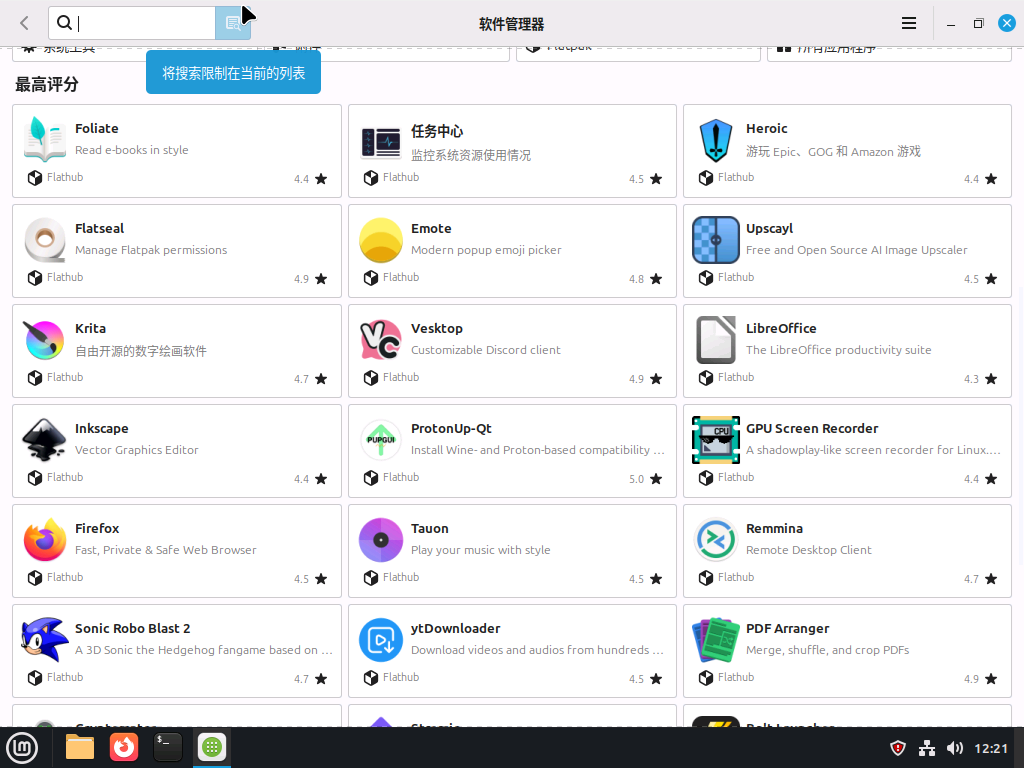1024x768 pixels.
Task: Click 'Customizable Discord client' description
Action: click(x=485, y=350)
